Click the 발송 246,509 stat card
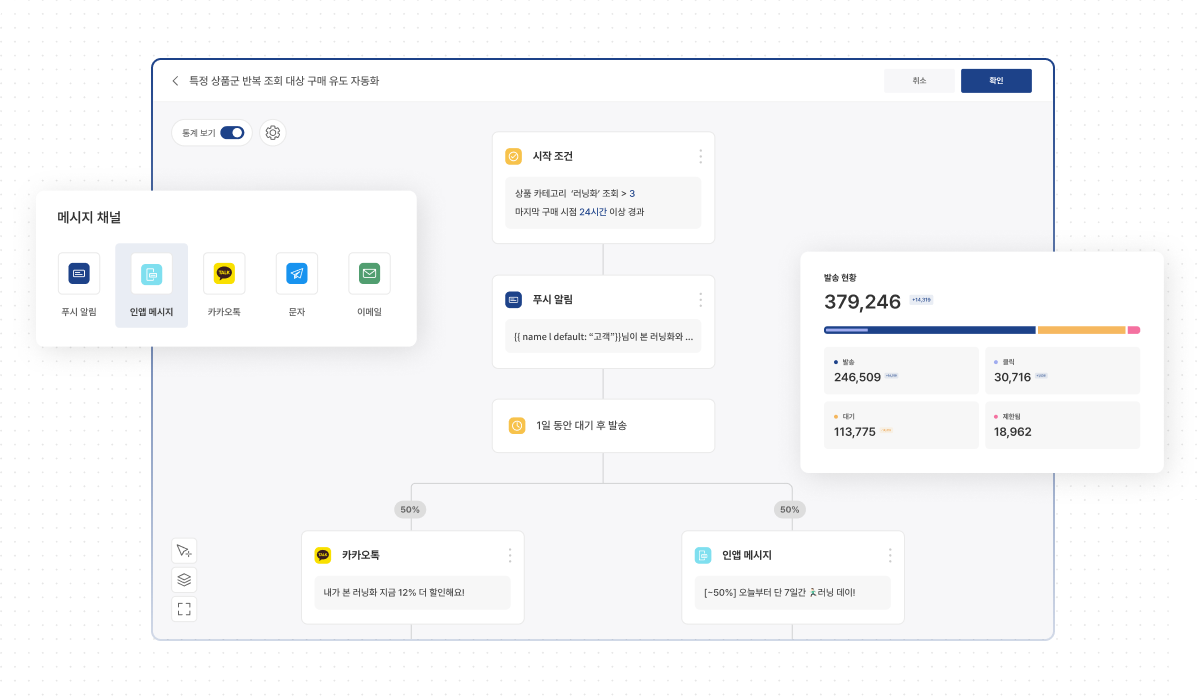Viewport: 1200px width, 700px height. (901, 371)
